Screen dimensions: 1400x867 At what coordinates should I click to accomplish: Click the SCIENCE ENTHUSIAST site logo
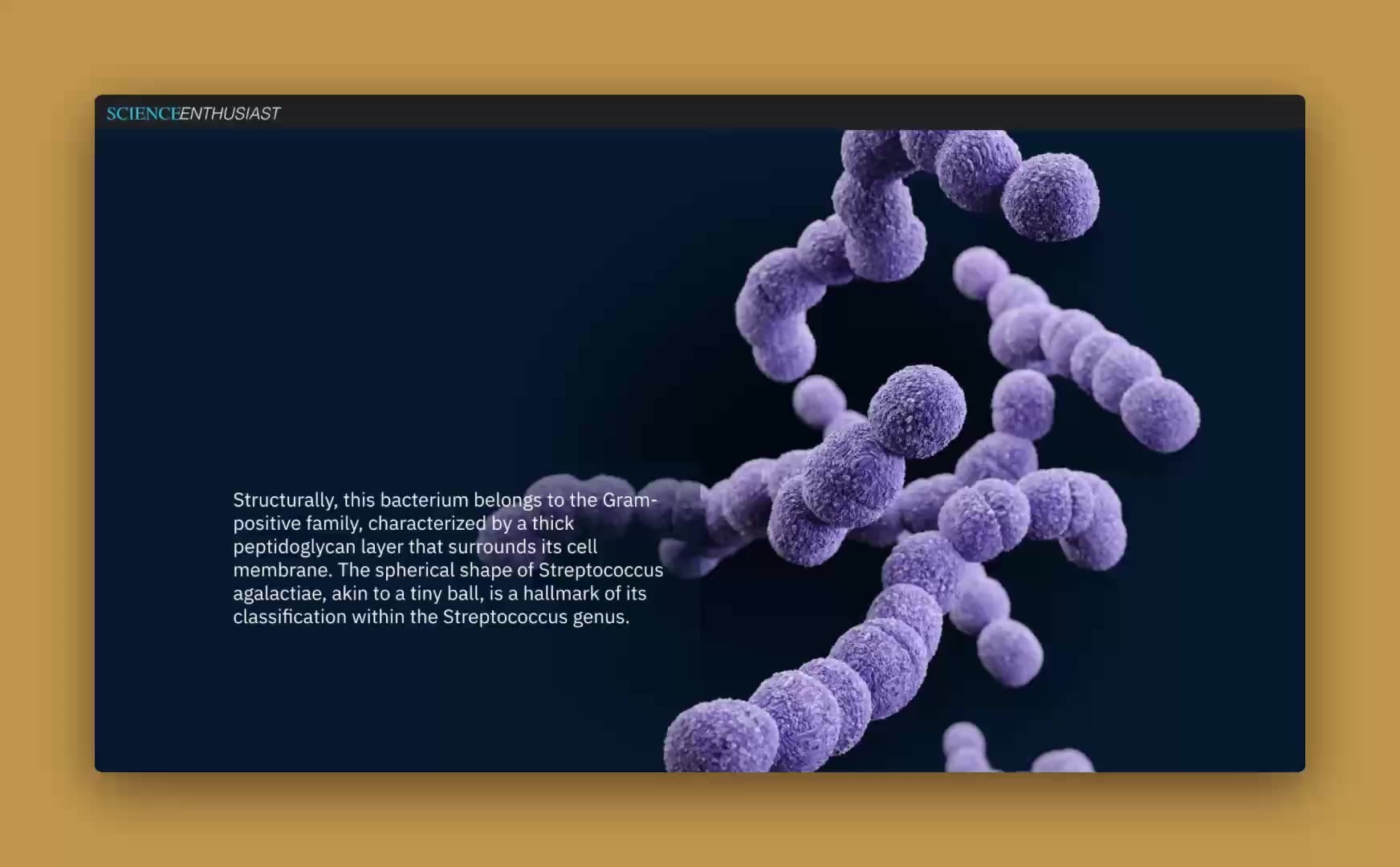193,114
